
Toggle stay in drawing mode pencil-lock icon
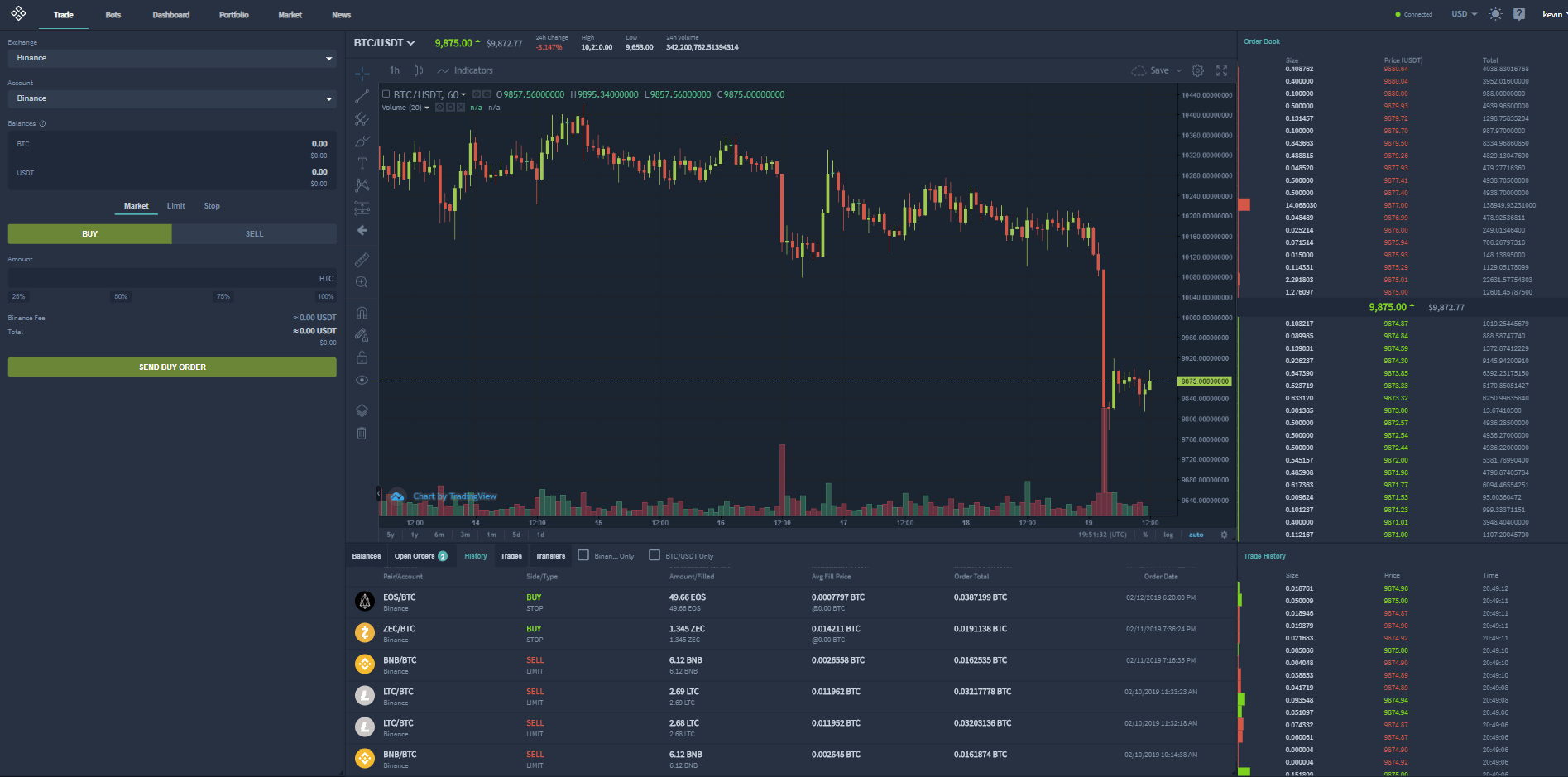[x=362, y=335]
